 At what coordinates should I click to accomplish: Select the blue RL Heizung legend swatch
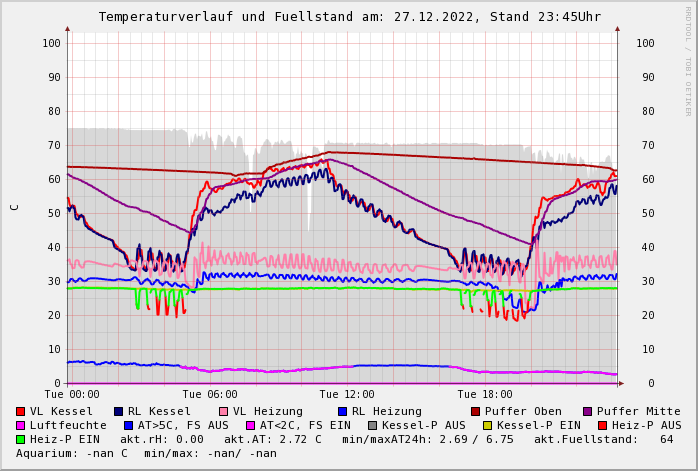click(x=342, y=411)
